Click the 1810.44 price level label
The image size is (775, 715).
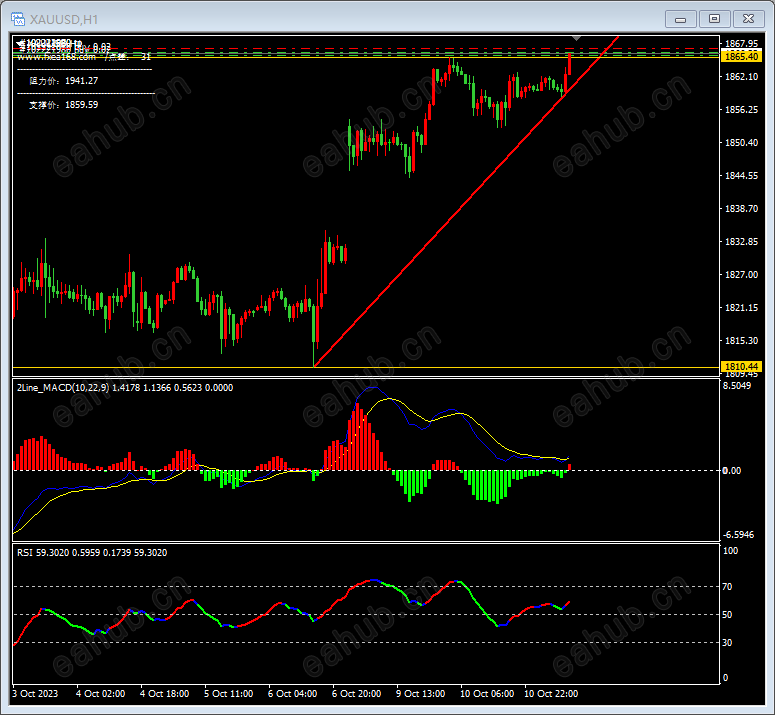click(741, 367)
